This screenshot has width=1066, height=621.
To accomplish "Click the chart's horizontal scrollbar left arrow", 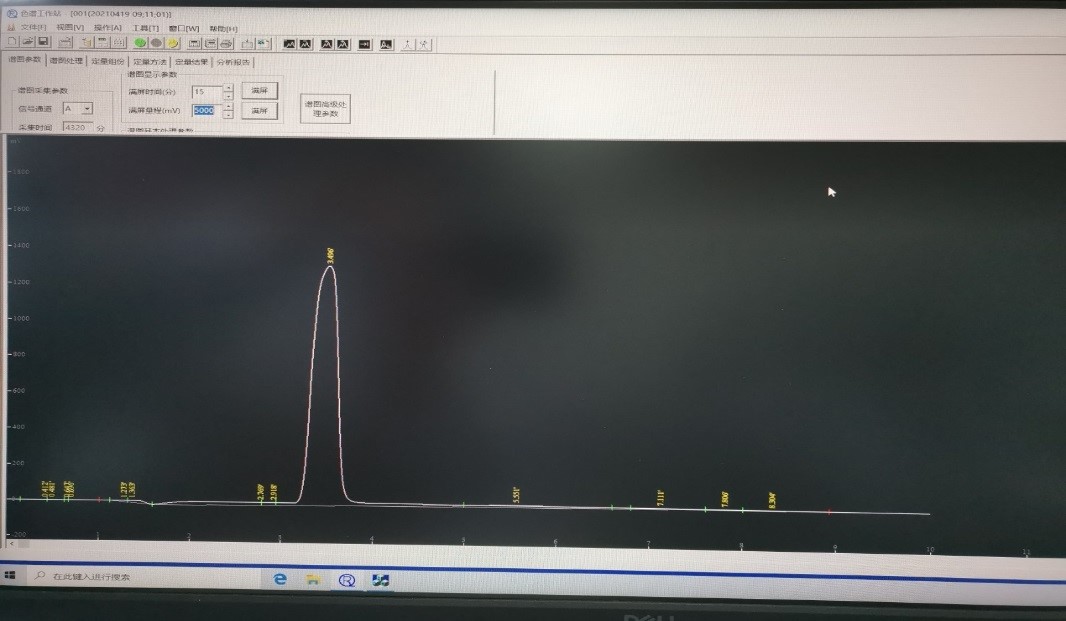I will [11, 544].
